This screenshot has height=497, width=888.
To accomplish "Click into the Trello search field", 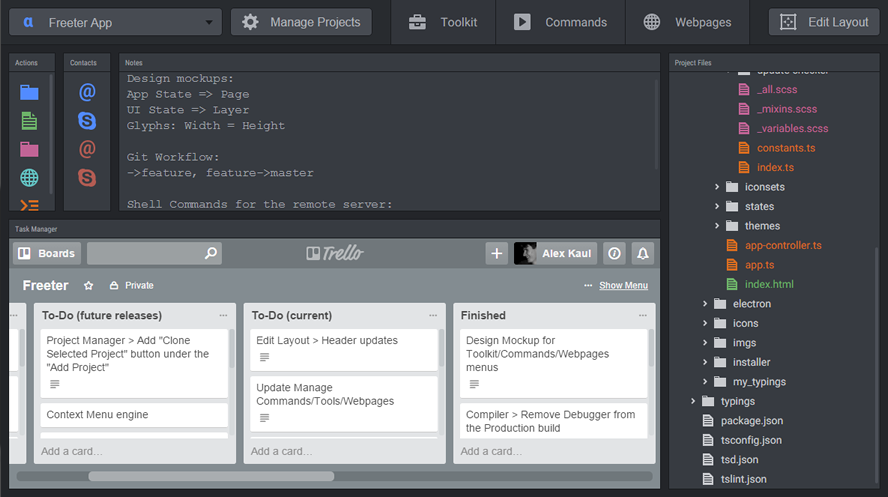I will click(154, 254).
